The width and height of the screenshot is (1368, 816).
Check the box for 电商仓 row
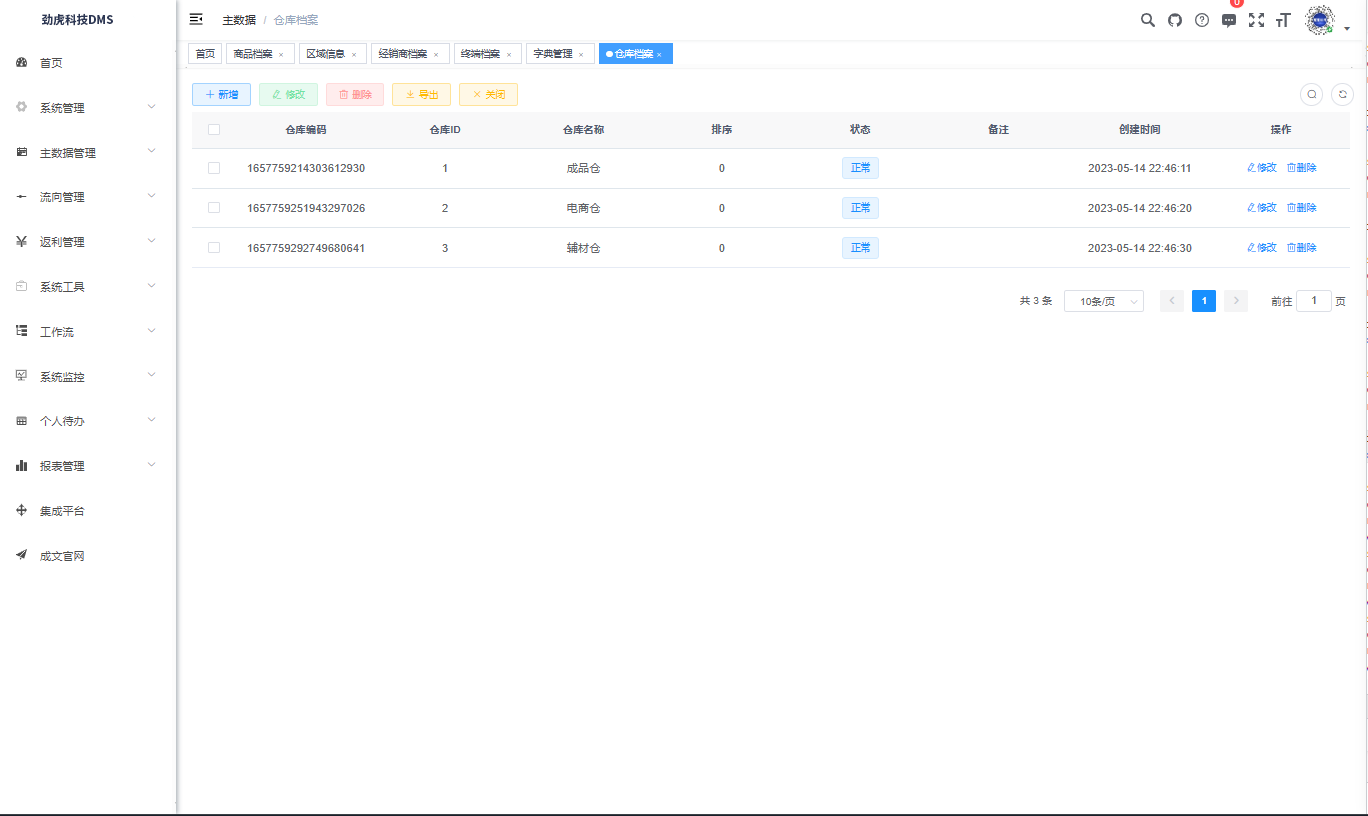point(214,208)
